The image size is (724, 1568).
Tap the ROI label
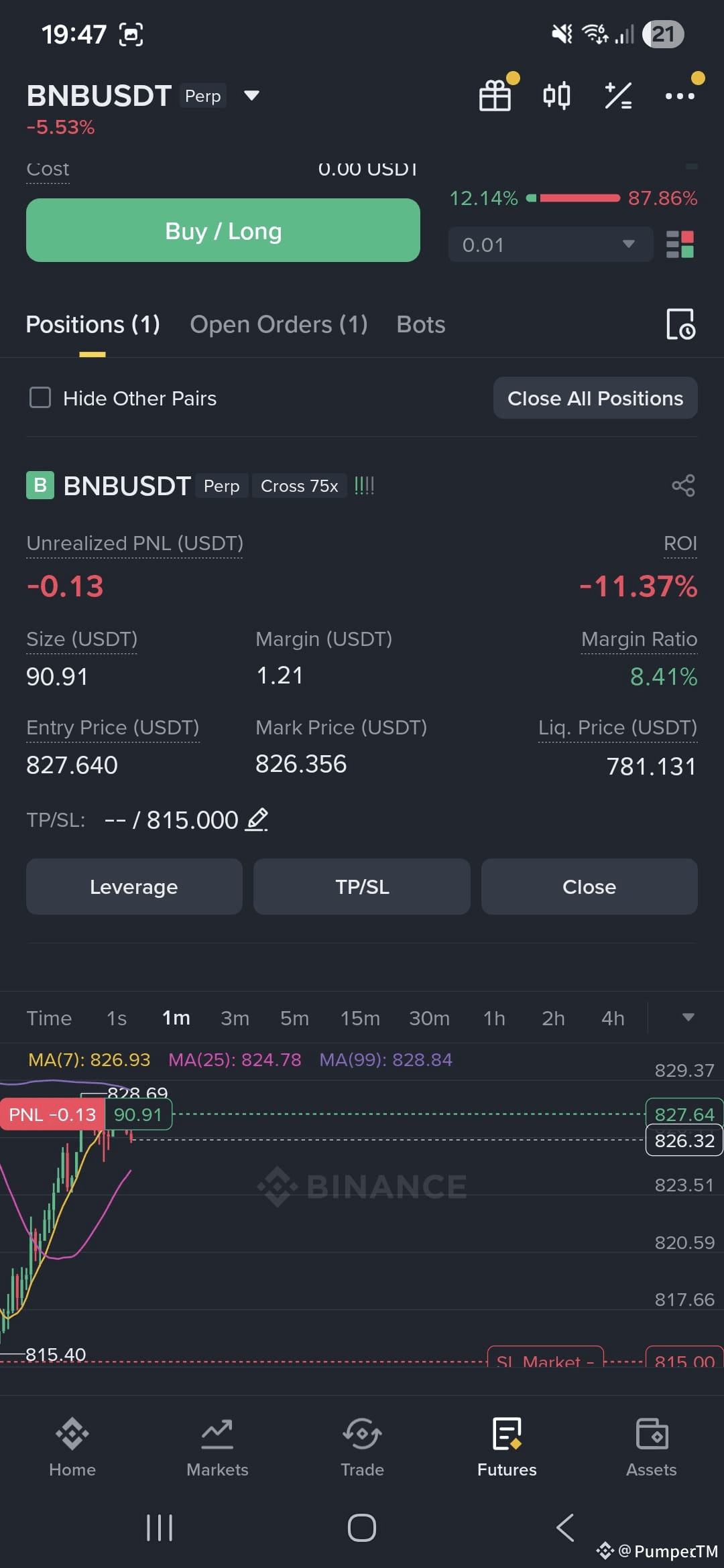[x=680, y=543]
